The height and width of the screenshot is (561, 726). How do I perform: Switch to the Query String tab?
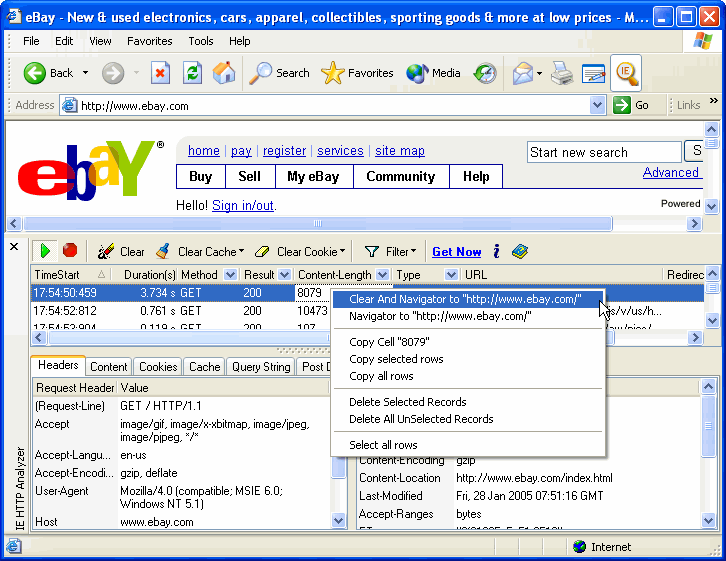[x=261, y=367]
